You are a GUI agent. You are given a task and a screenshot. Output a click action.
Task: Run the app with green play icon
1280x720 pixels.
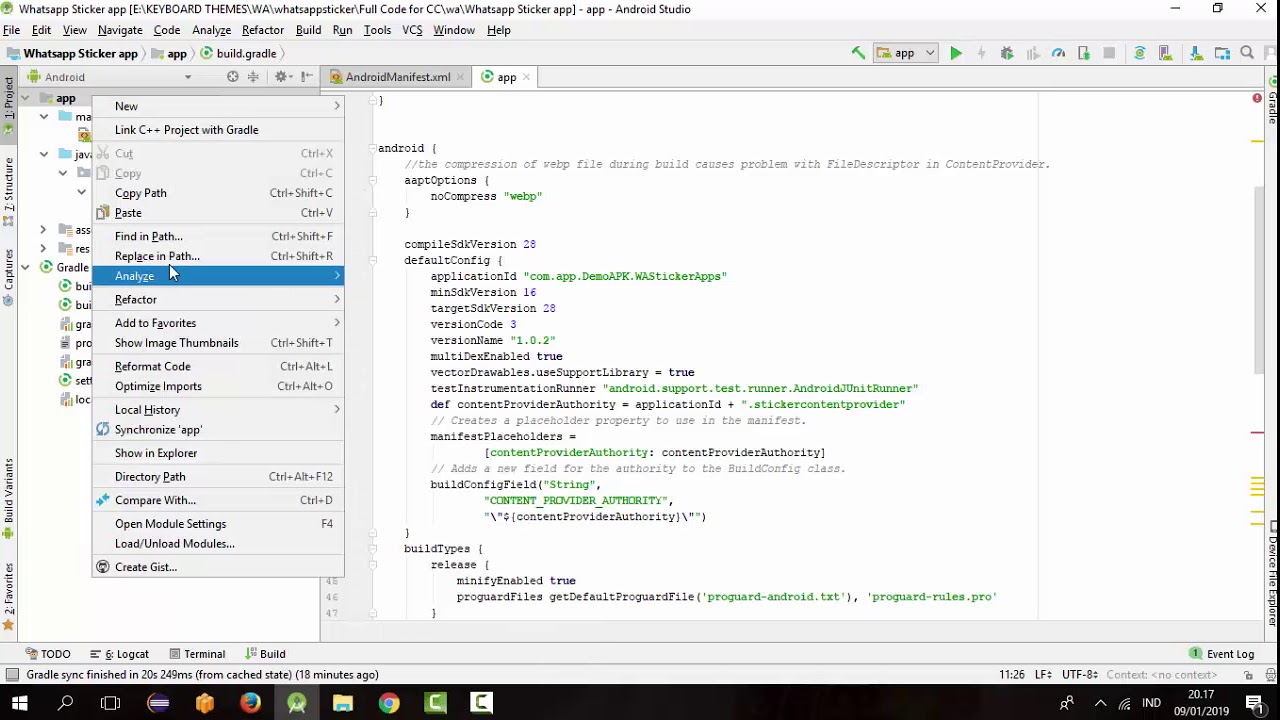pyautogui.click(x=956, y=53)
